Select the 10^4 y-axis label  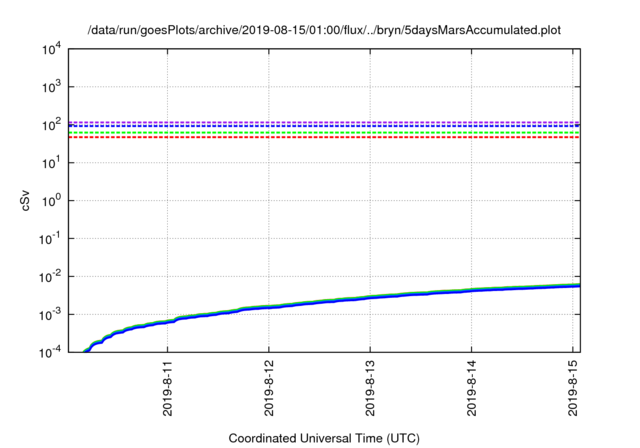click(x=51, y=49)
